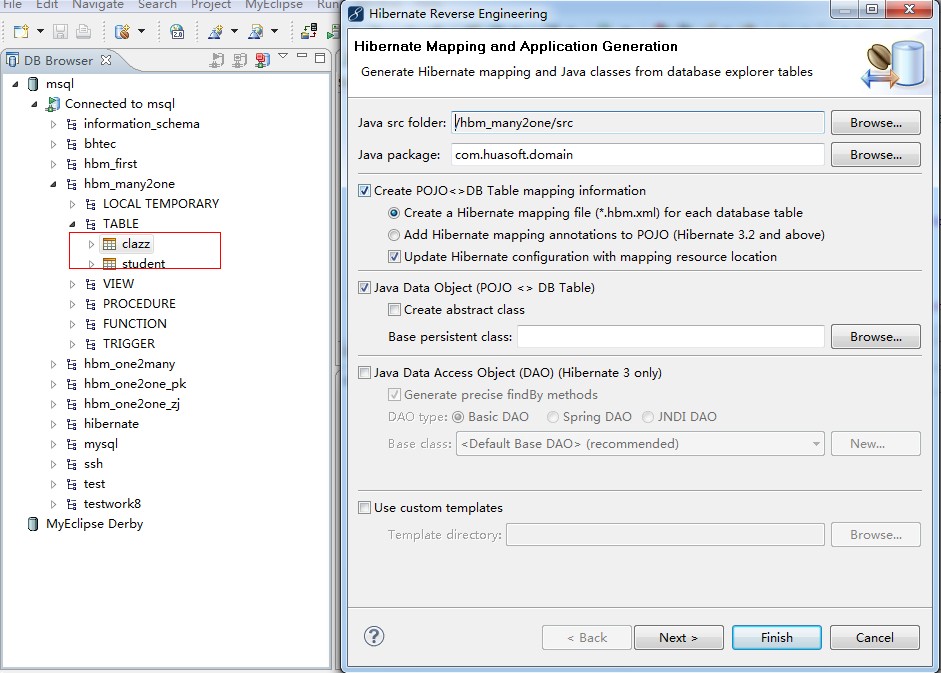Enable Java Data Access Object (DAO) checkbox

(x=364, y=373)
